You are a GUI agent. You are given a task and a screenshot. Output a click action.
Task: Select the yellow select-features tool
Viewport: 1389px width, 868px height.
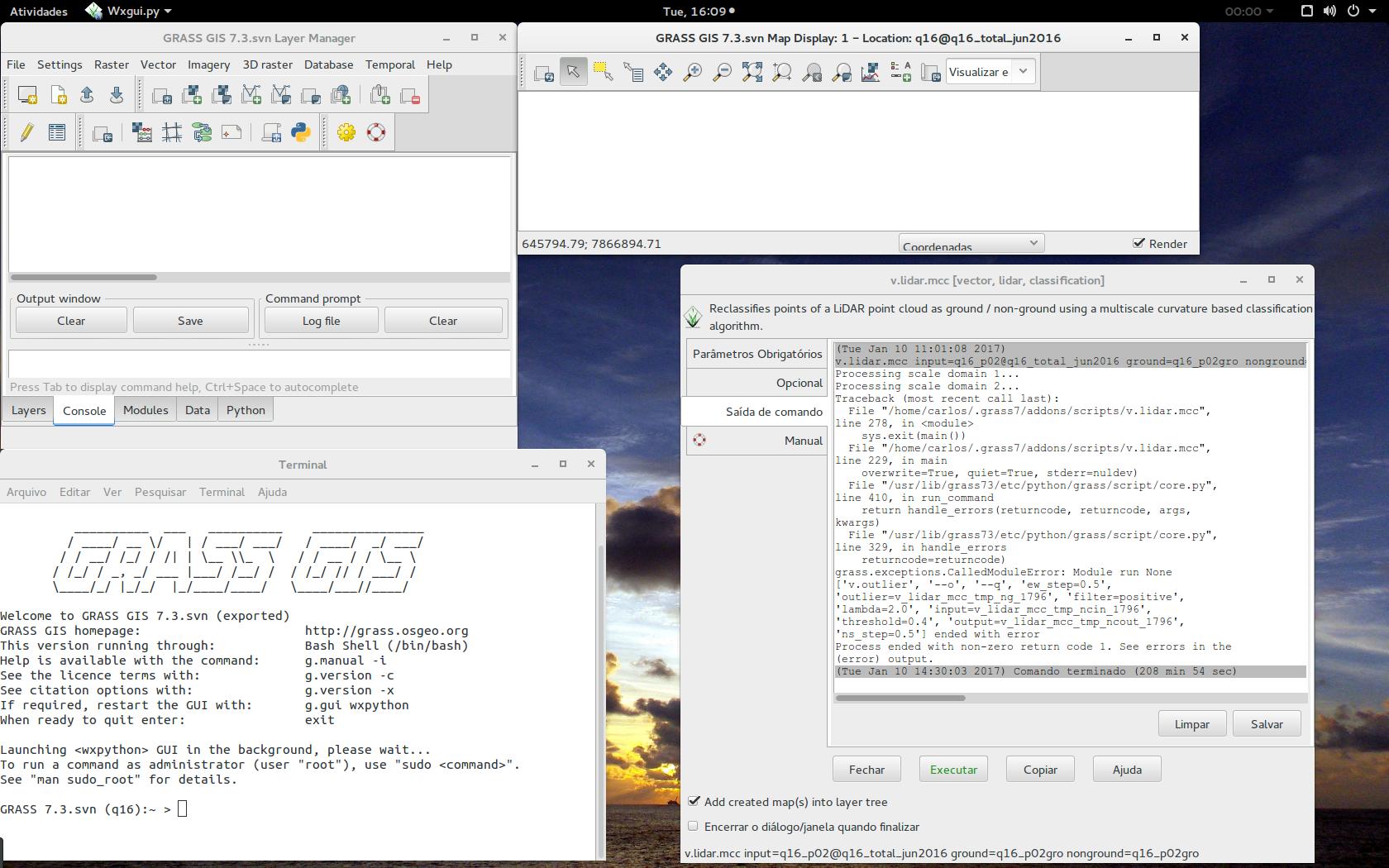603,73
